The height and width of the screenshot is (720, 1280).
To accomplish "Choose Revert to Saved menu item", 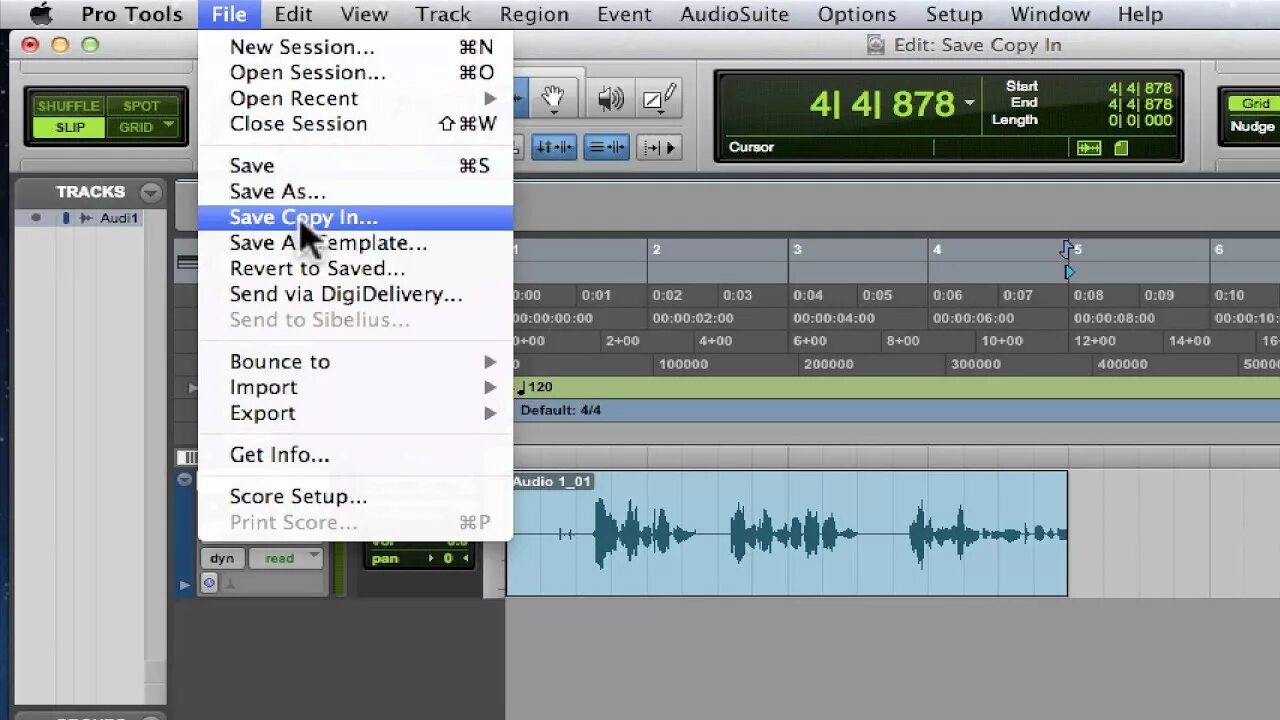I will click(355, 268).
